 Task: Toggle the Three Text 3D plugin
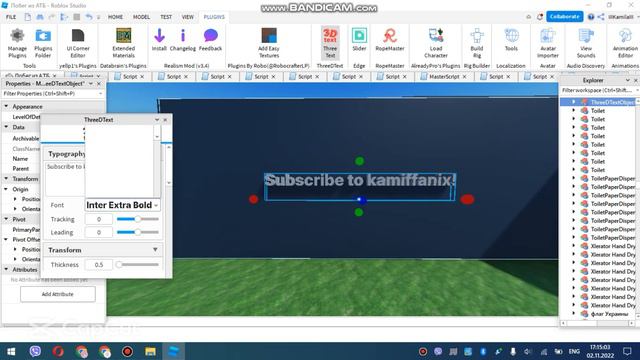click(330, 43)
